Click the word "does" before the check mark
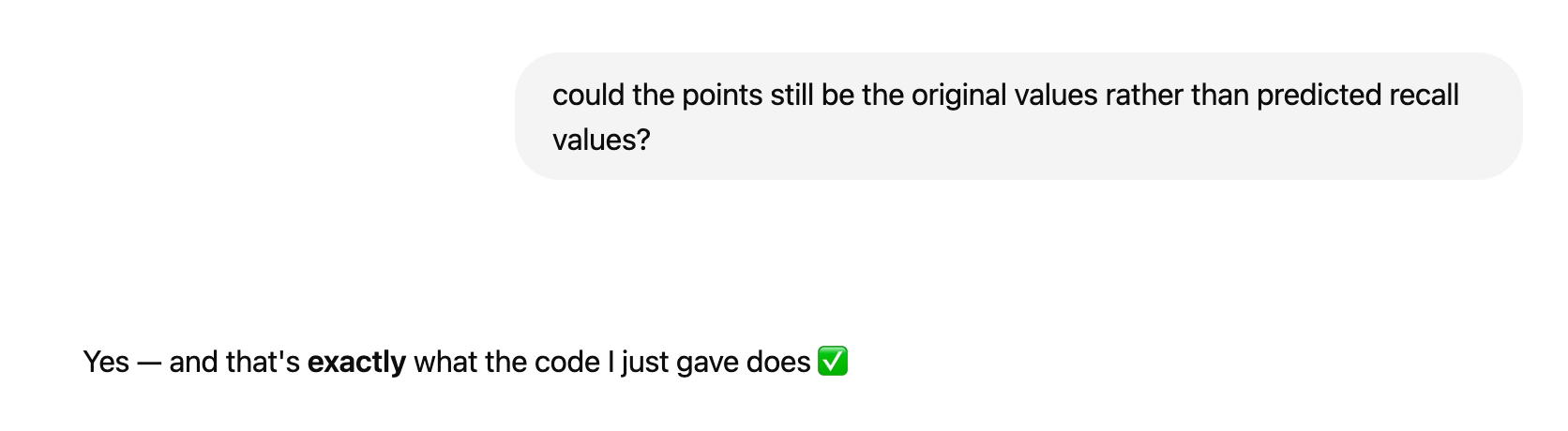The height and width of the screenshot is (431, 1568). [778, 363]
